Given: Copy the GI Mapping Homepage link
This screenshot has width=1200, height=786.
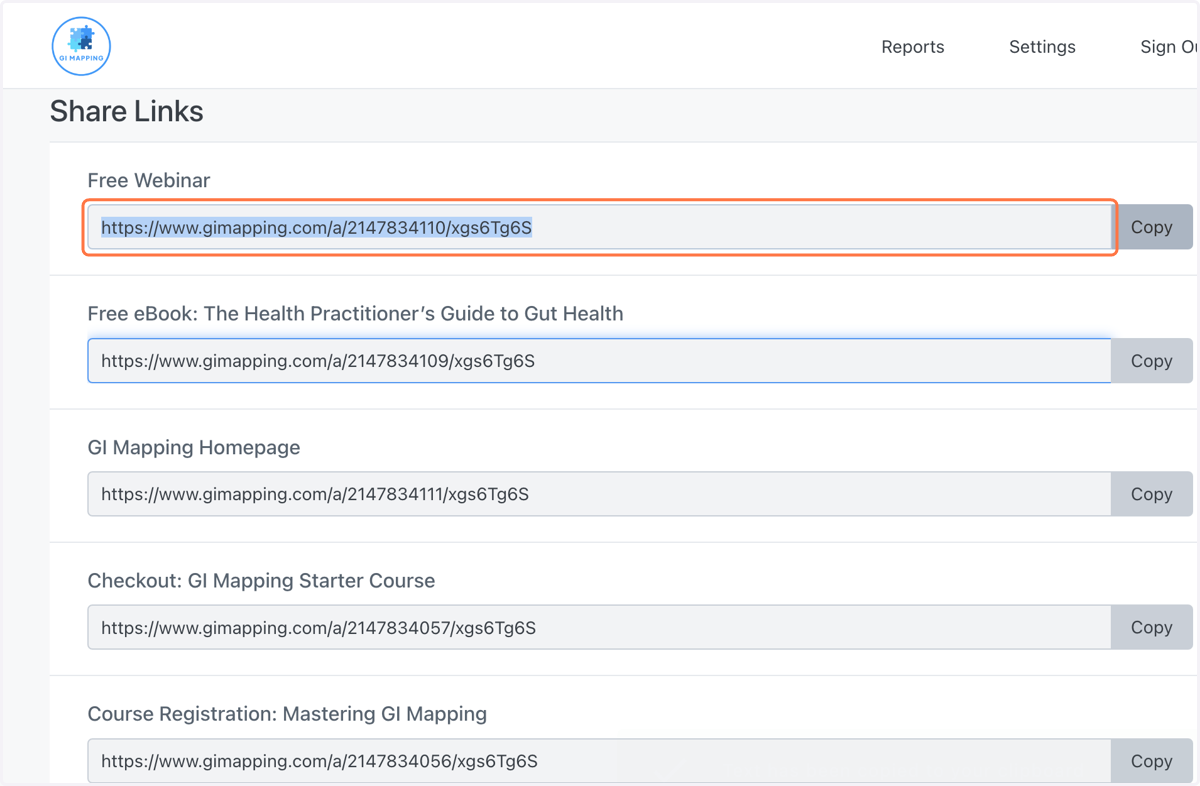Looking at the screenshot, I should [x=1152, y=494].
